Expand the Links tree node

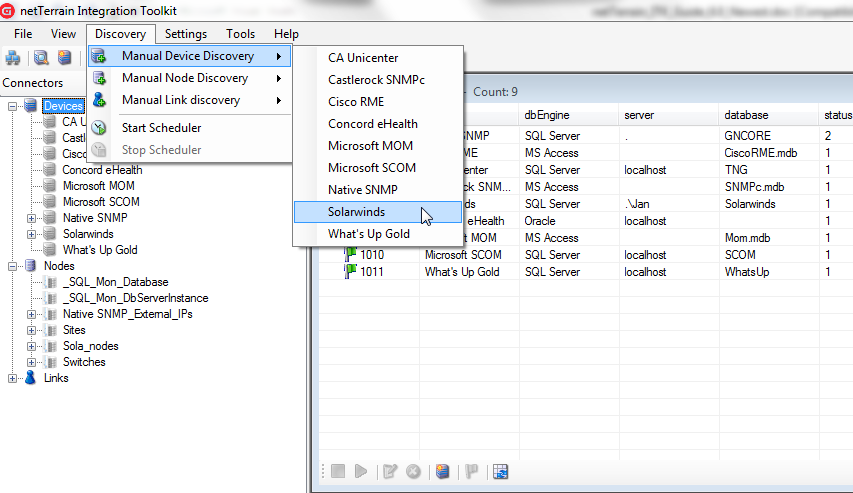point(13,378)
